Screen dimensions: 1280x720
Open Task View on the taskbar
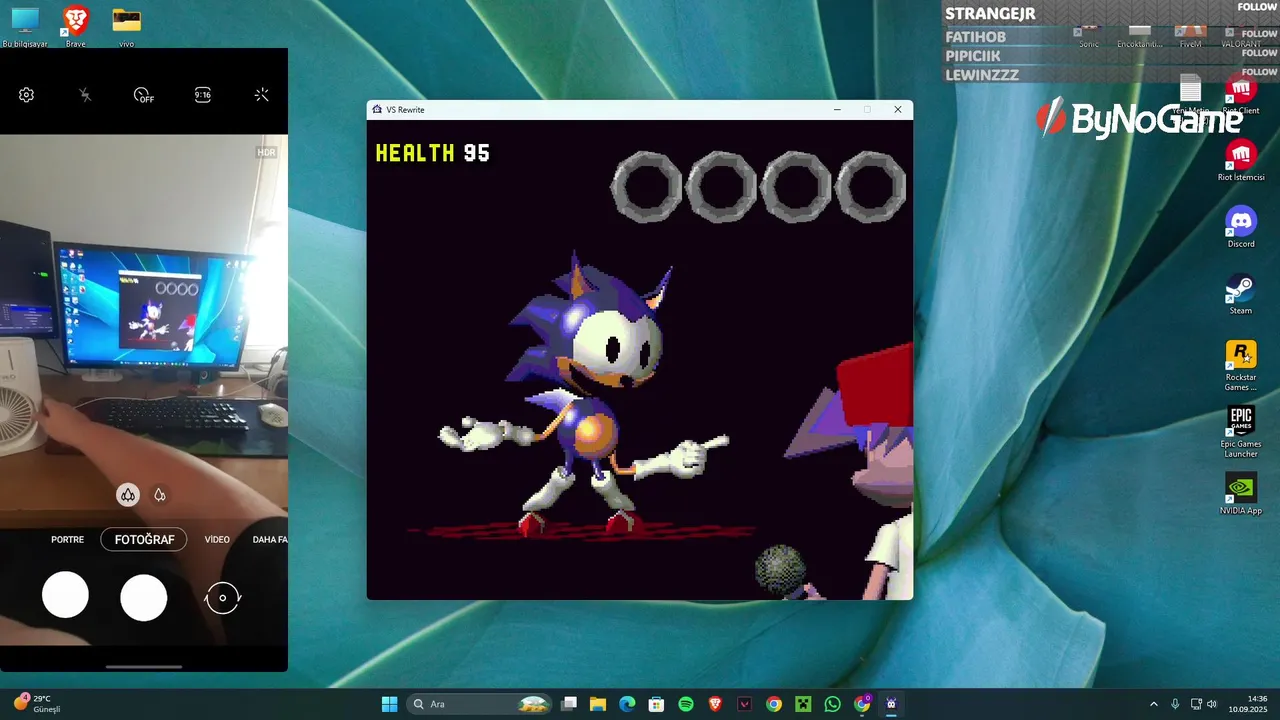pyautogui.click(x=569, y=704)
